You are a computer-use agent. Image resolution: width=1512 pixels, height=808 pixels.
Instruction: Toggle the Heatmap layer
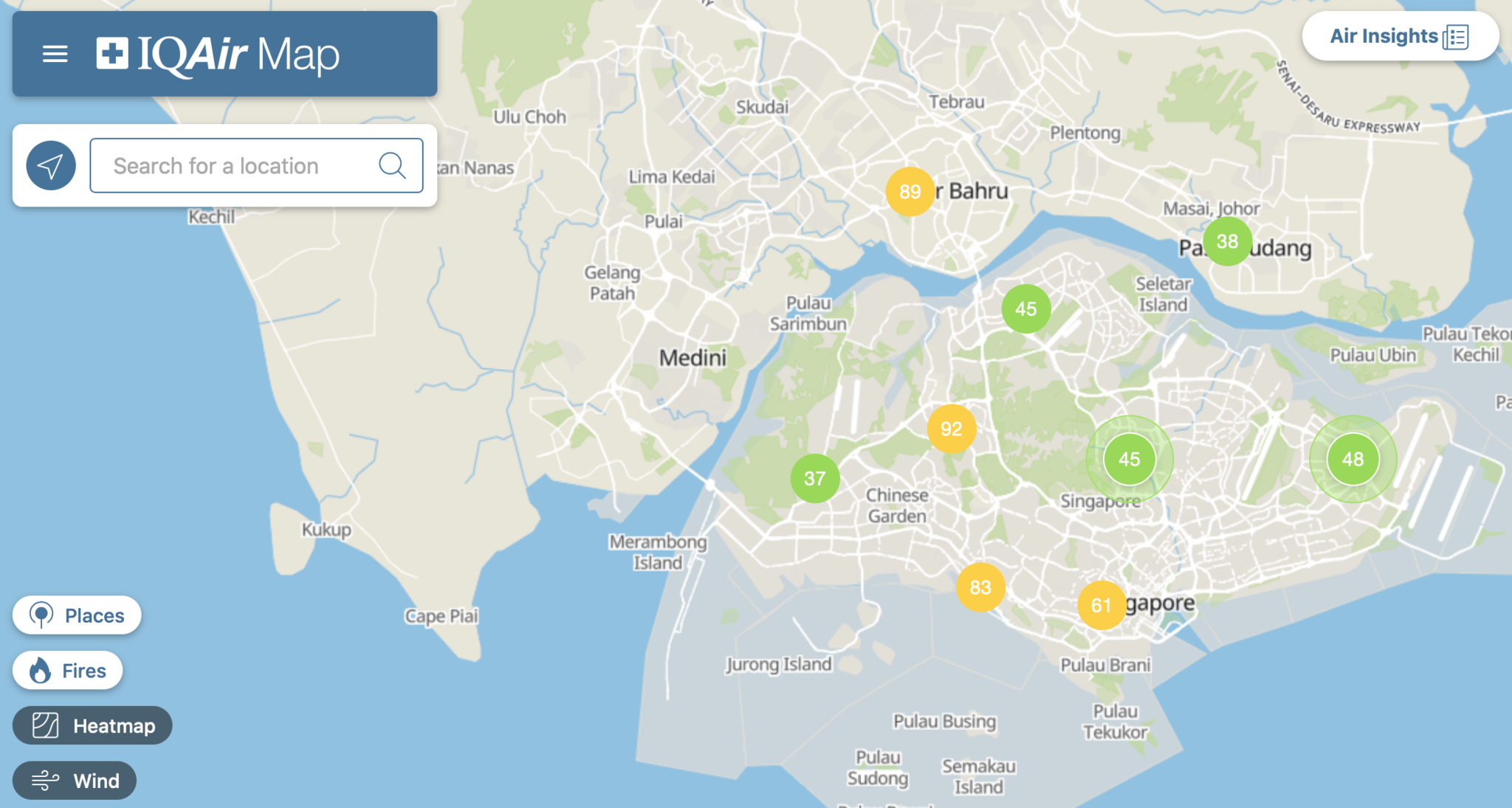click(92, 725)
